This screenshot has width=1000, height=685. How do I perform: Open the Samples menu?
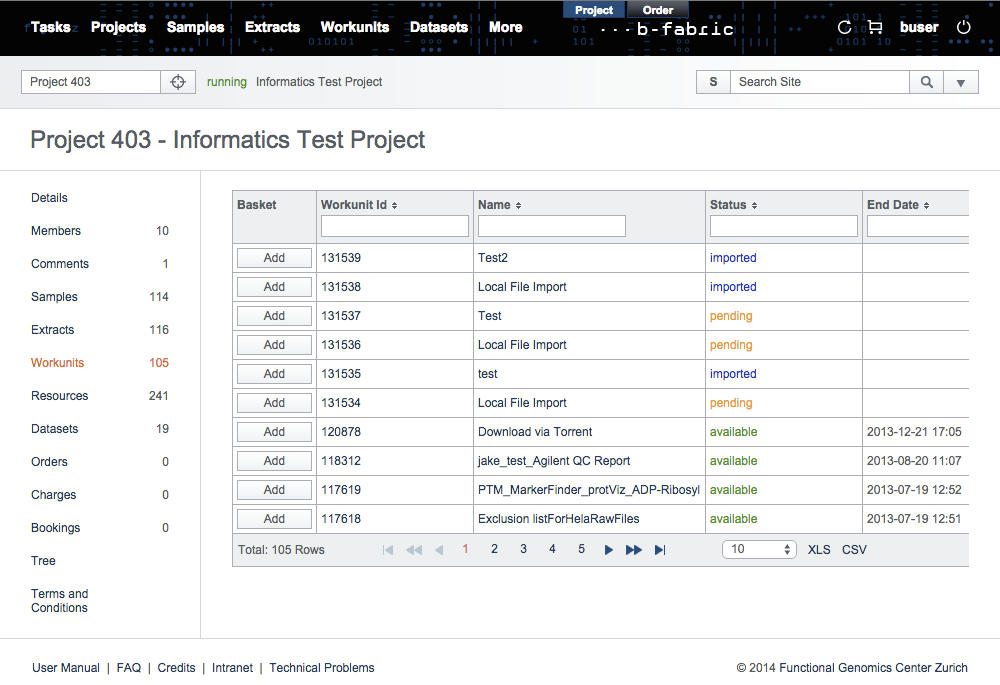pyautogui.click(x=195, y=27)
